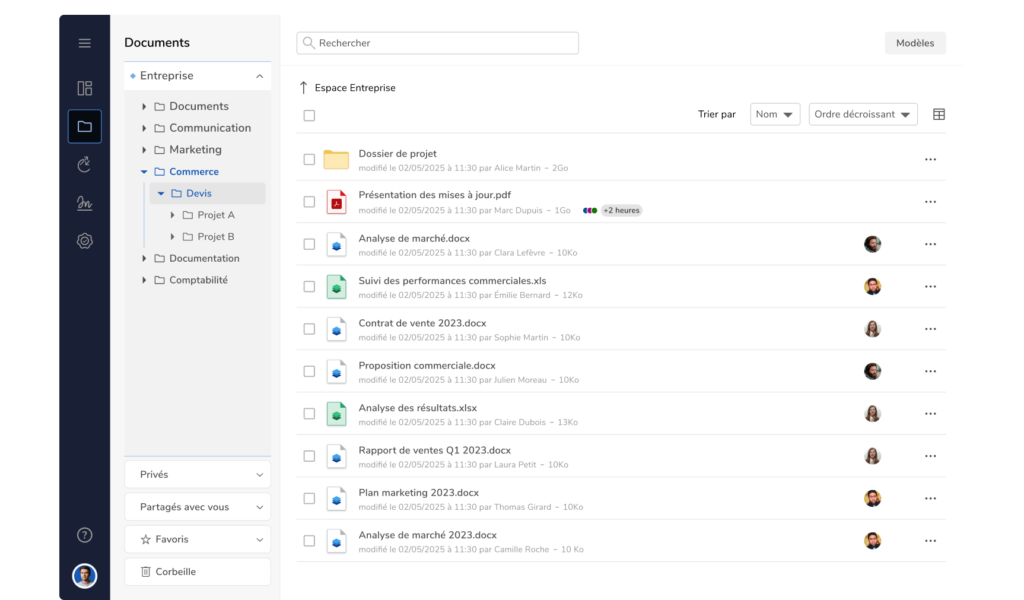
Task: Select Projet A folder in tree
Action: [x=215, y=215]
